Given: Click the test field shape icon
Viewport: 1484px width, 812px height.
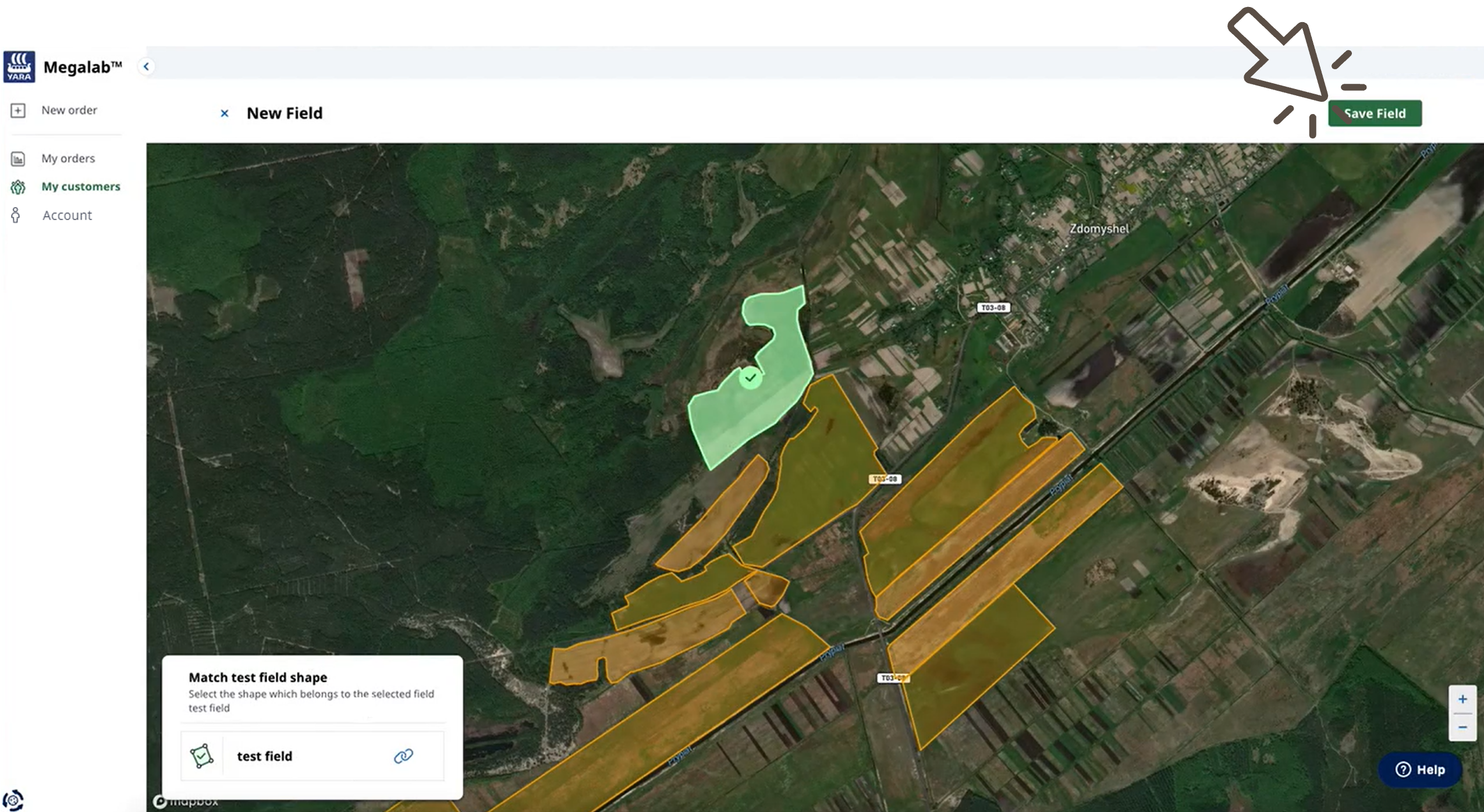Looking at the screenshot, I should (201, 756).
